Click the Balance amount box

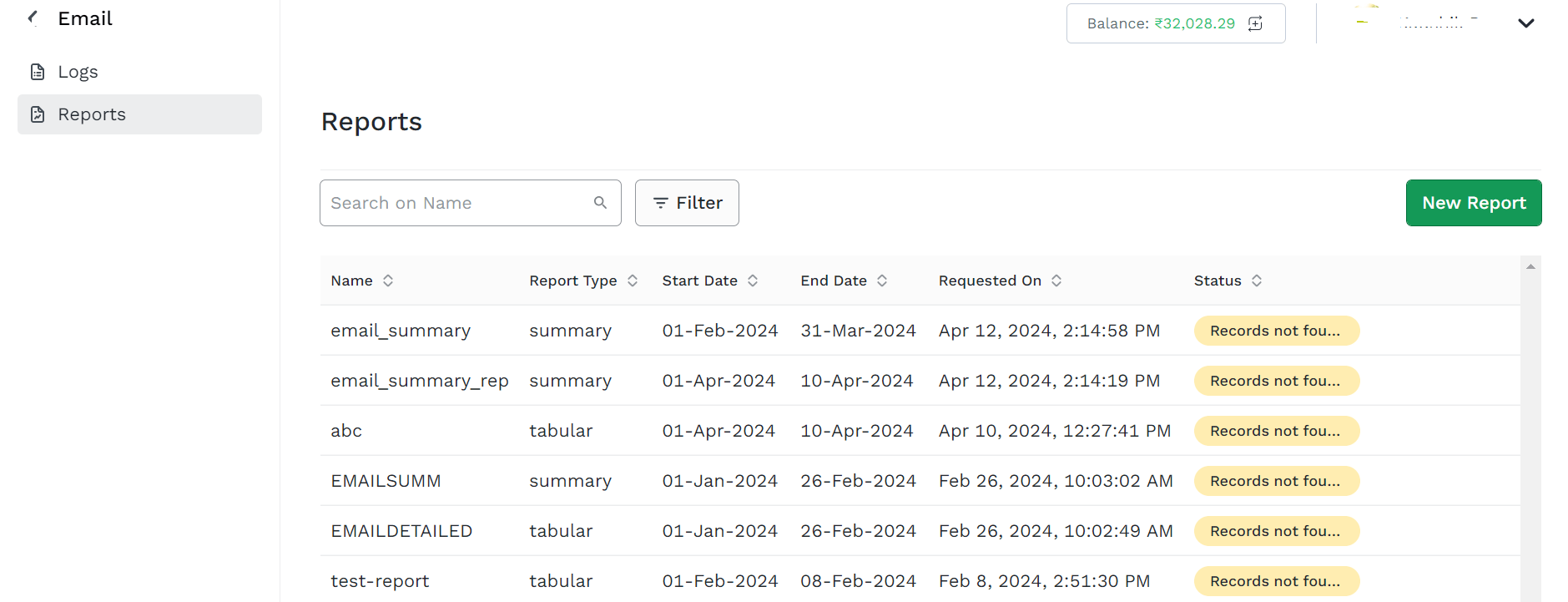coord(1176,23)
